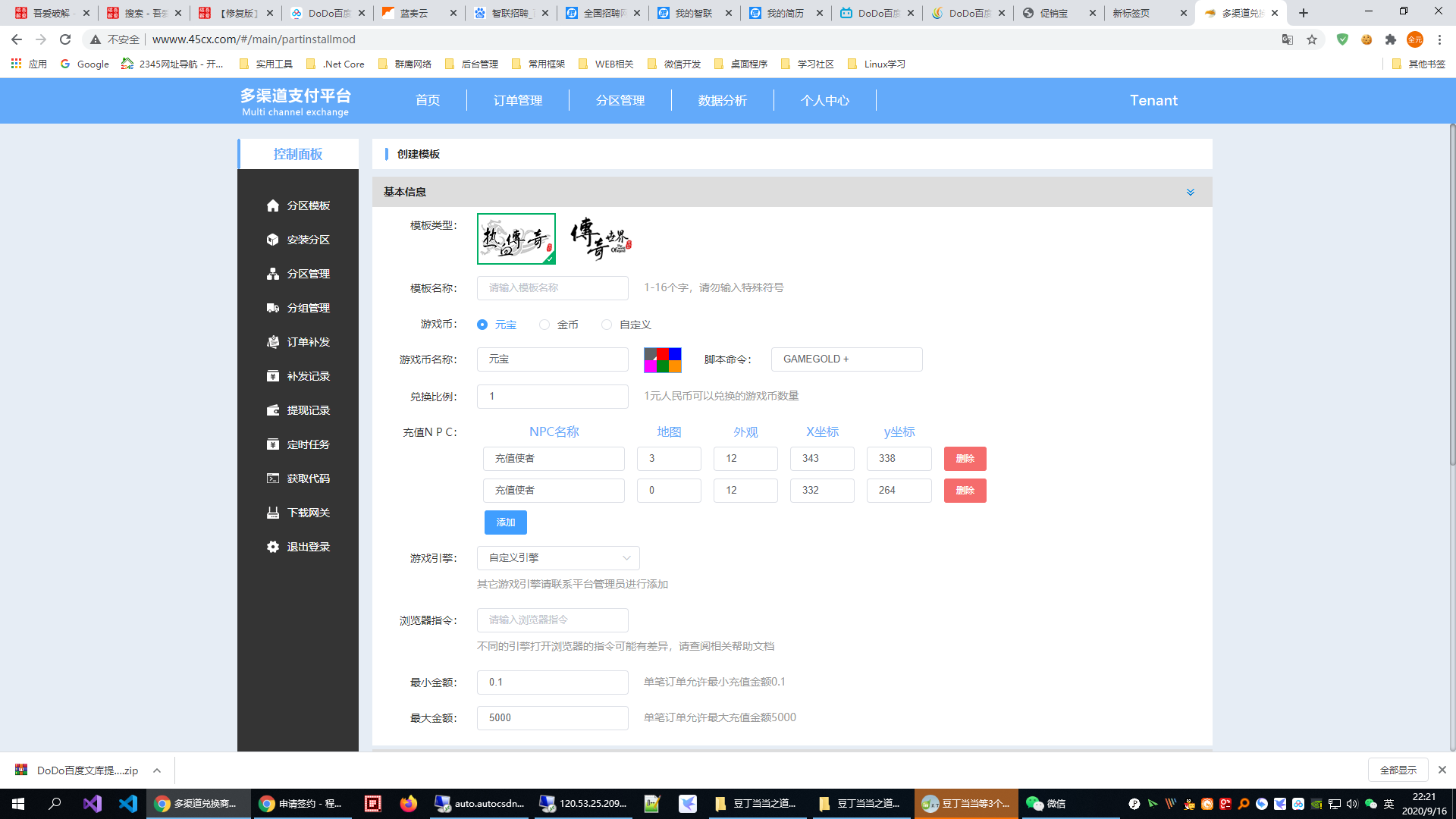This screenshot has height=819, width=1456.
Task: Click red 删除 button for first NPC
Action: (x=964, y=458)
